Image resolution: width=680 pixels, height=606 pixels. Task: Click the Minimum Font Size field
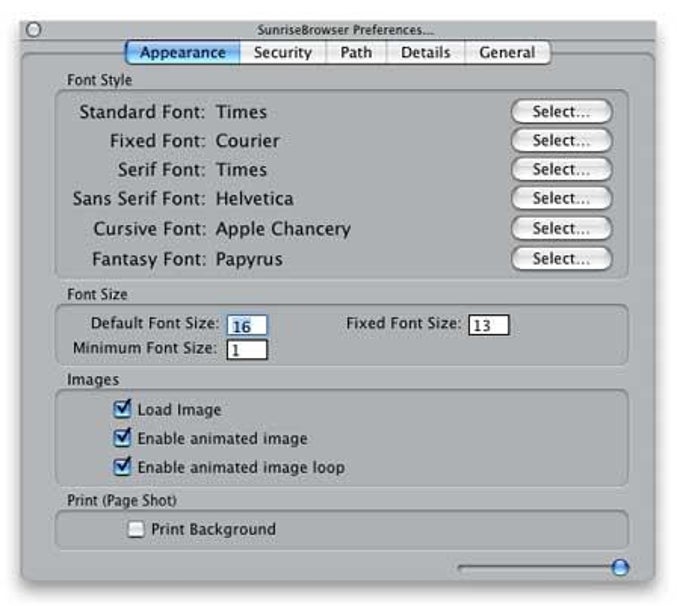tap(246, 350)
